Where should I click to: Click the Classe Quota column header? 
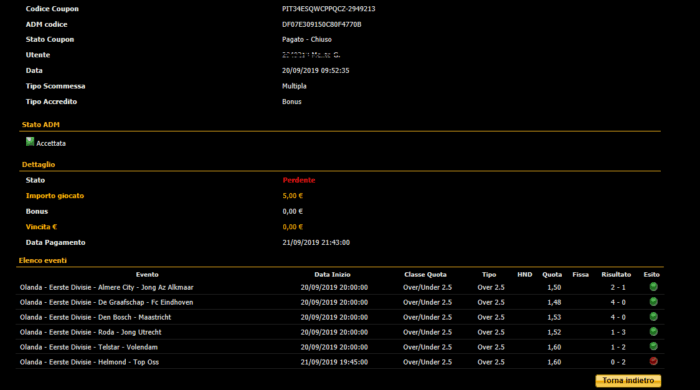point(425,275)
